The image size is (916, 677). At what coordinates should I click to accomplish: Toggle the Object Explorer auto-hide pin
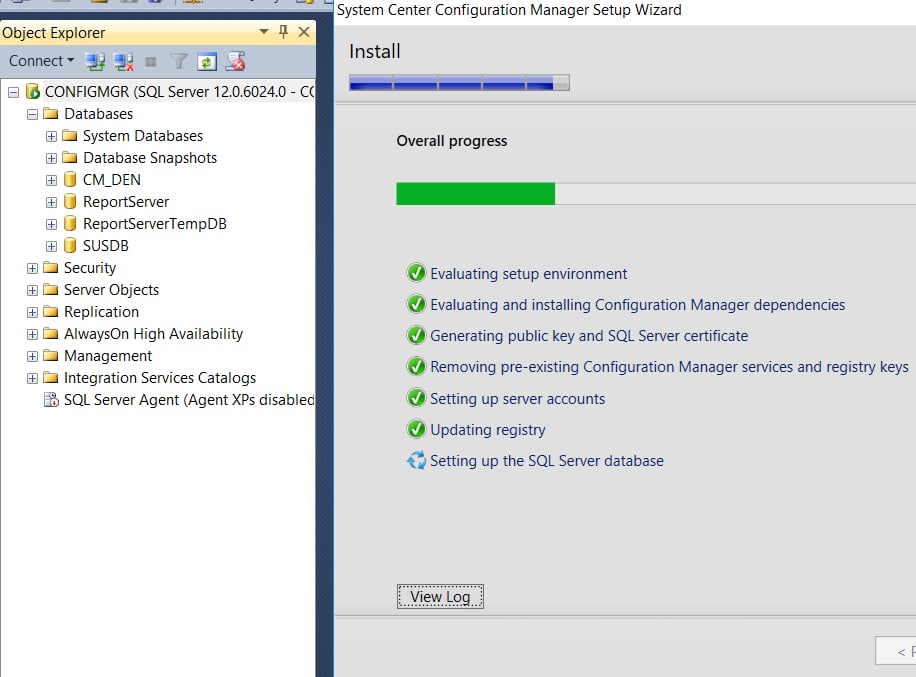283,32
